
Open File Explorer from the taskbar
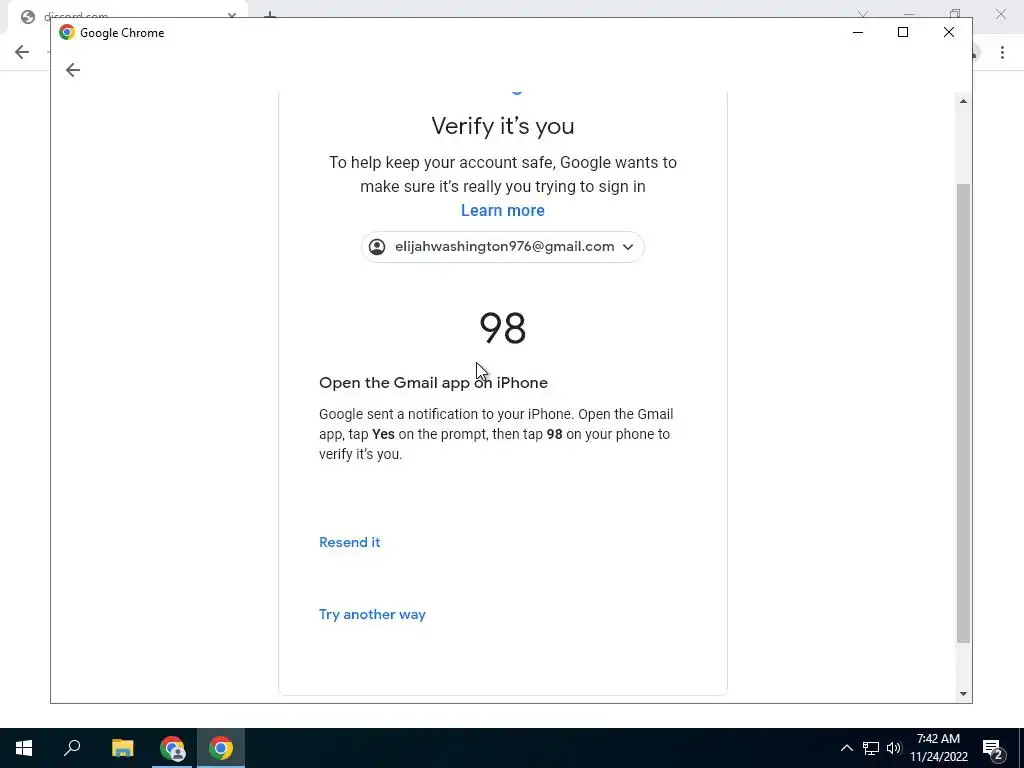[122, 748]
